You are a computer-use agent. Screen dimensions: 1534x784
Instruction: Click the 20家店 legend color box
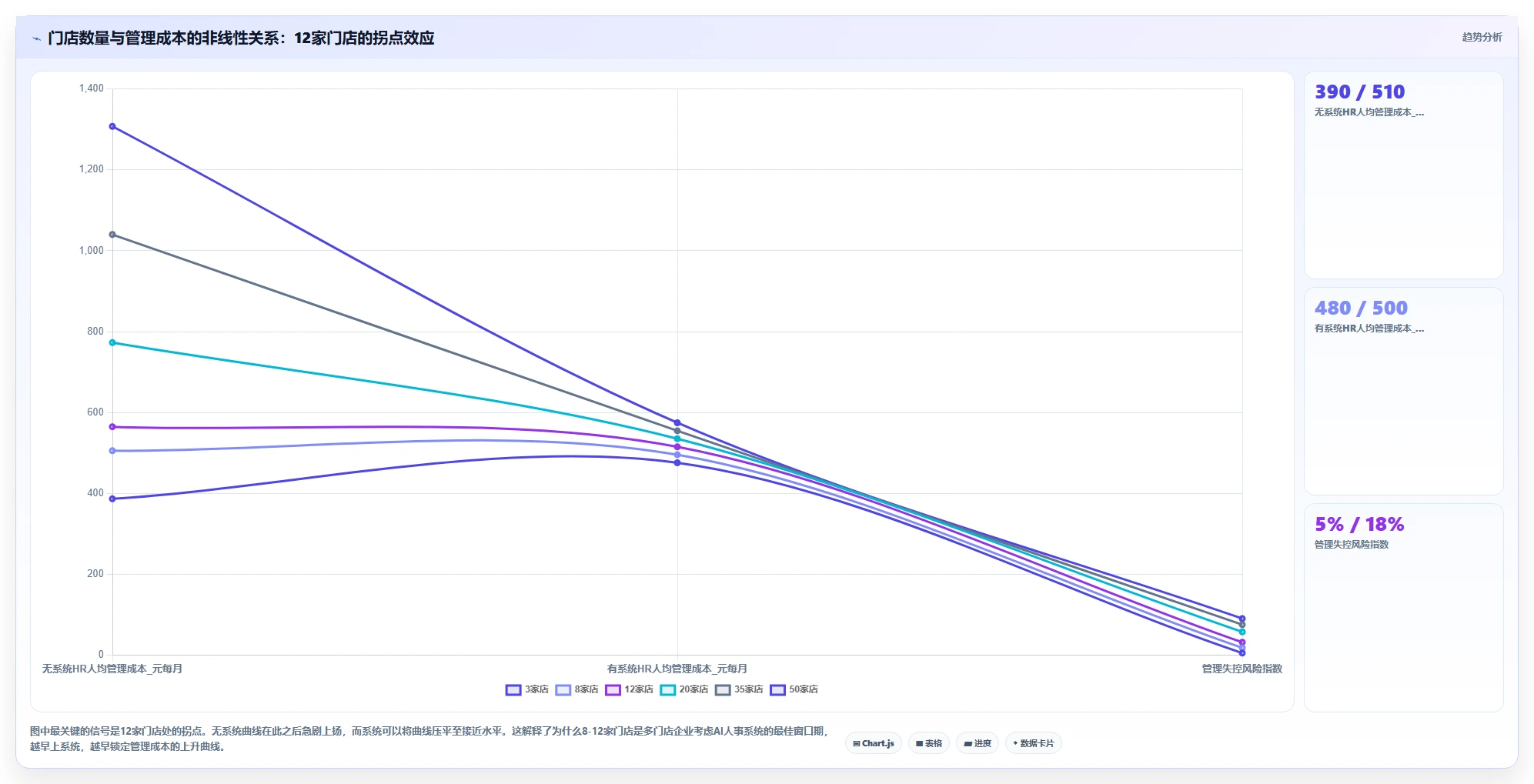(x=667, y=689)
